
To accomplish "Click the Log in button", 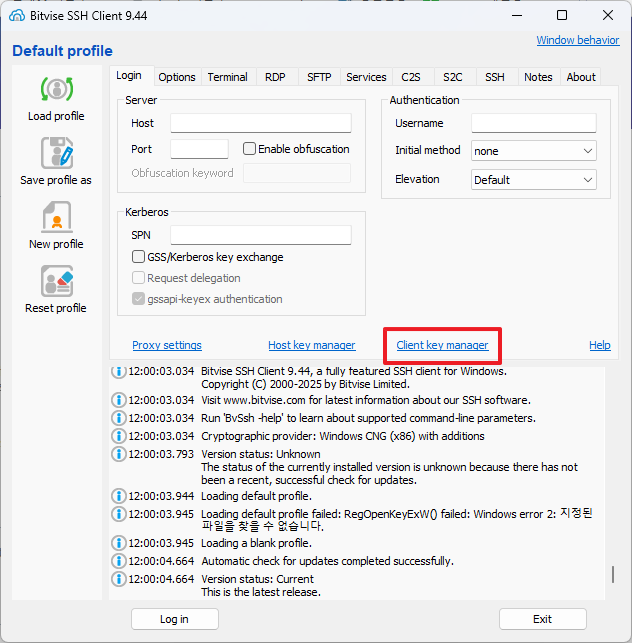I will pos(175,619).
